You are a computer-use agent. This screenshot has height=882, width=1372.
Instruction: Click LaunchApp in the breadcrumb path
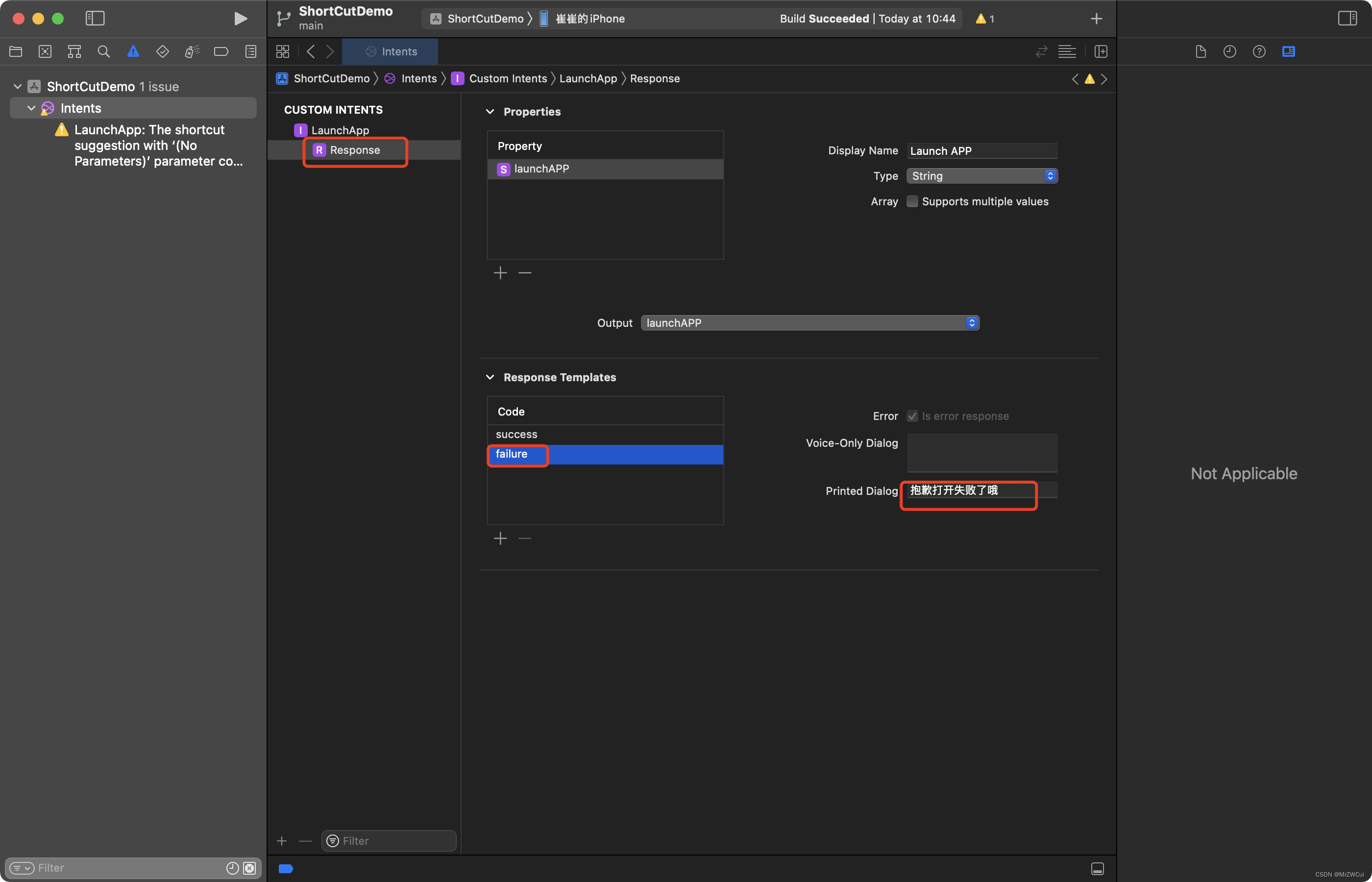tap(588, 78)
